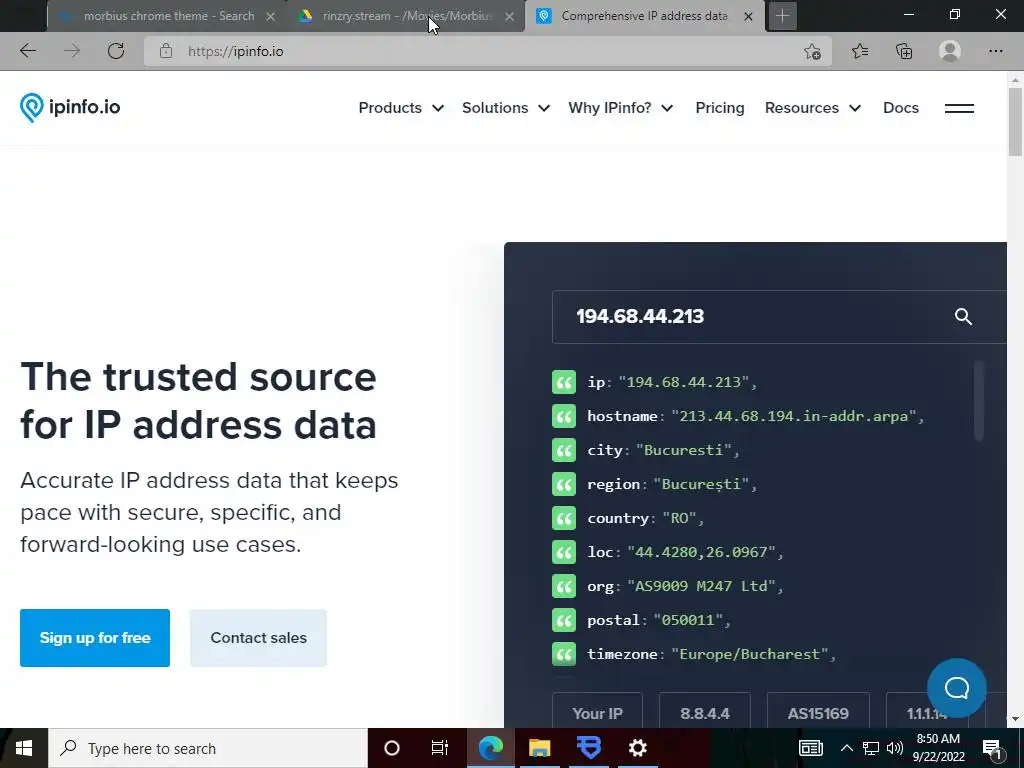Show hidden system tray icons chevron
Image resolution: width=1024 pixels, height=768 pixels.
coord(846,748)
